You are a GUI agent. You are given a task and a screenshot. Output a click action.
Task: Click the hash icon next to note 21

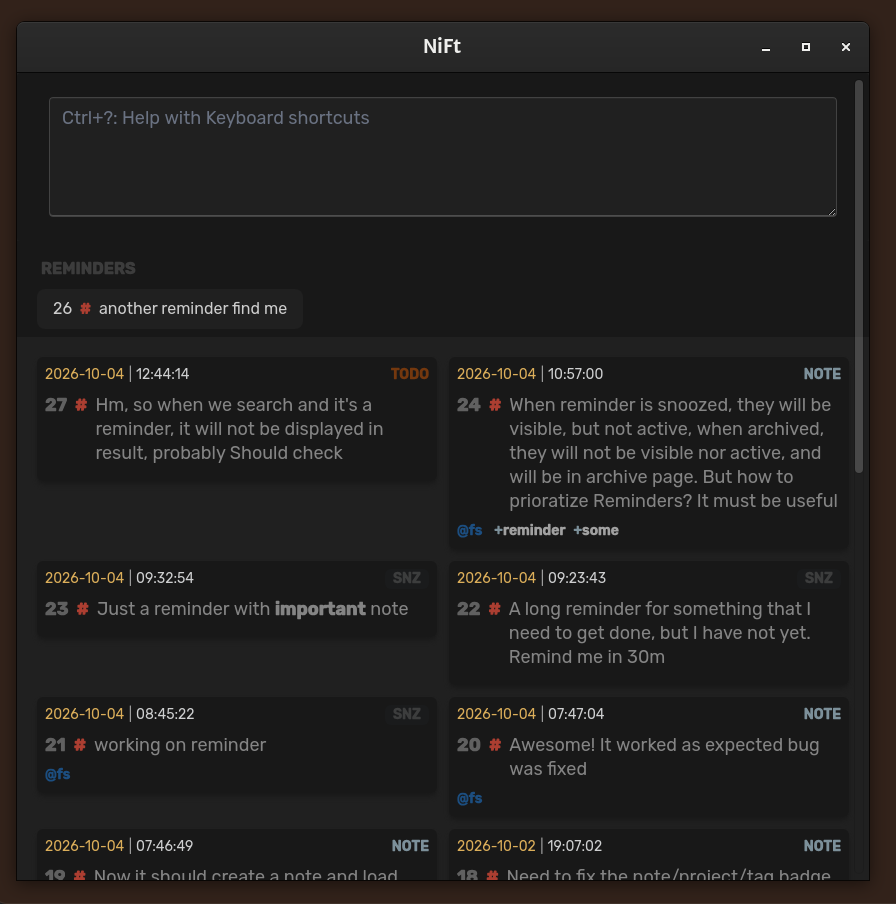pos(80,745)
